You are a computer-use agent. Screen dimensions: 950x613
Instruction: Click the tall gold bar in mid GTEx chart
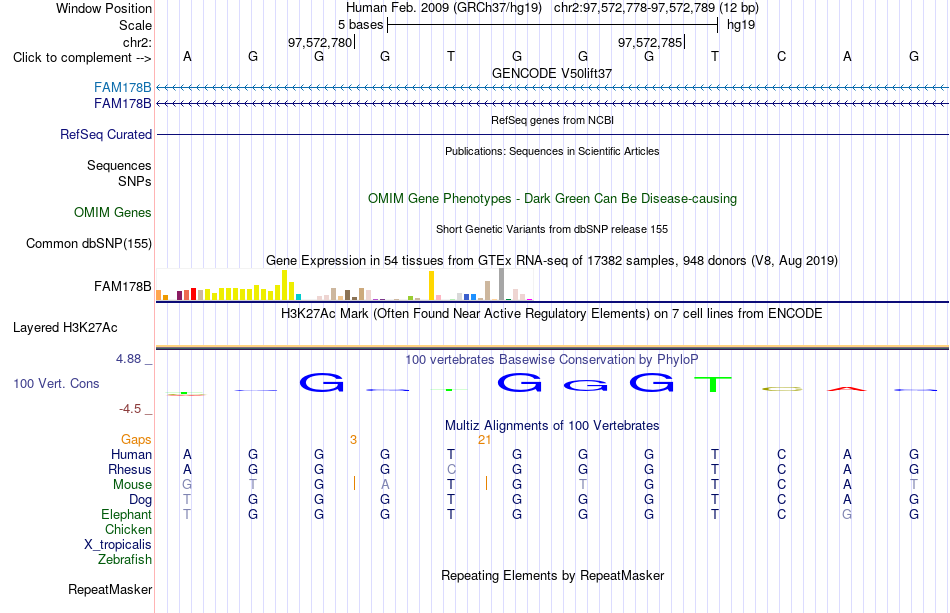(431, 286)
